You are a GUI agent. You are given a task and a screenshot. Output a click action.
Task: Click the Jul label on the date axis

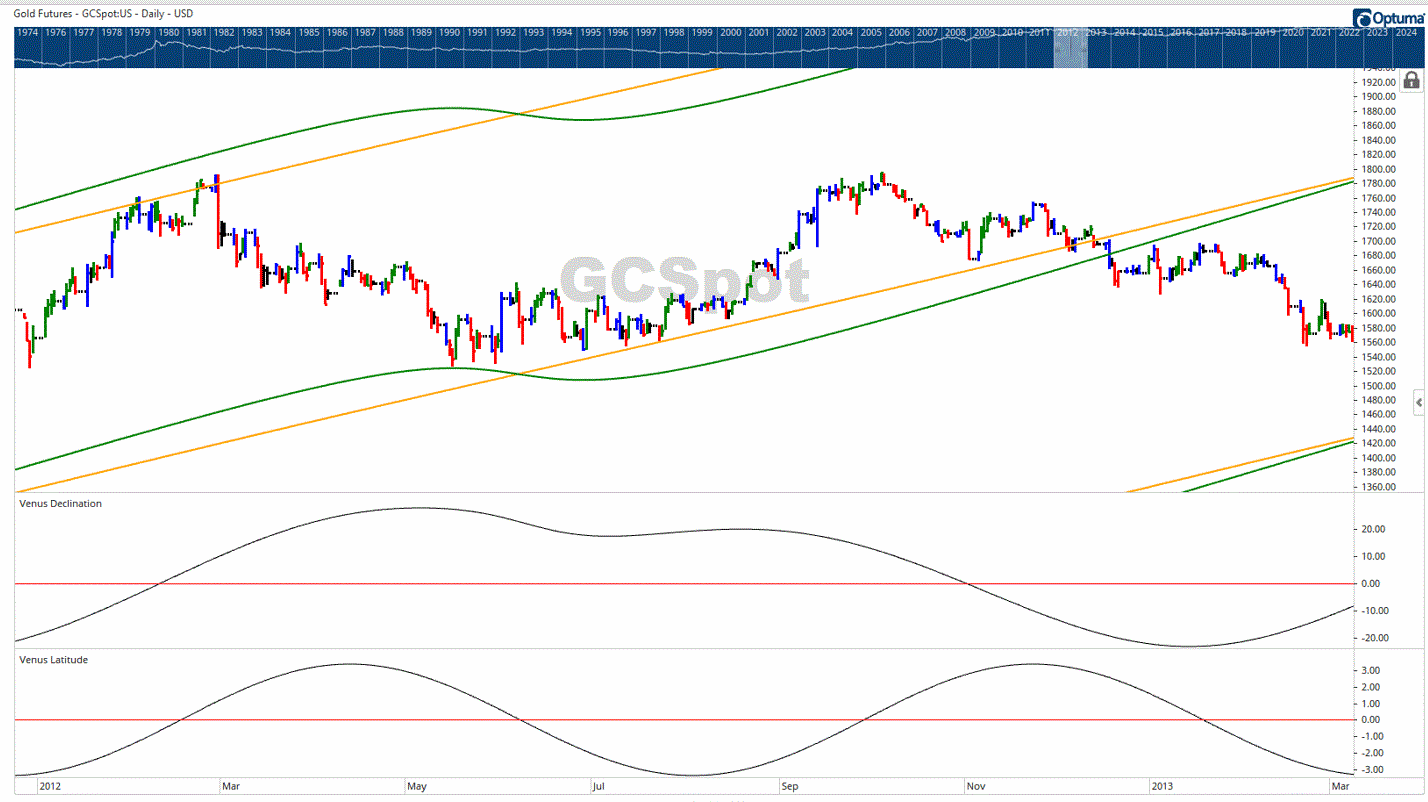click(x=600, y=787)
